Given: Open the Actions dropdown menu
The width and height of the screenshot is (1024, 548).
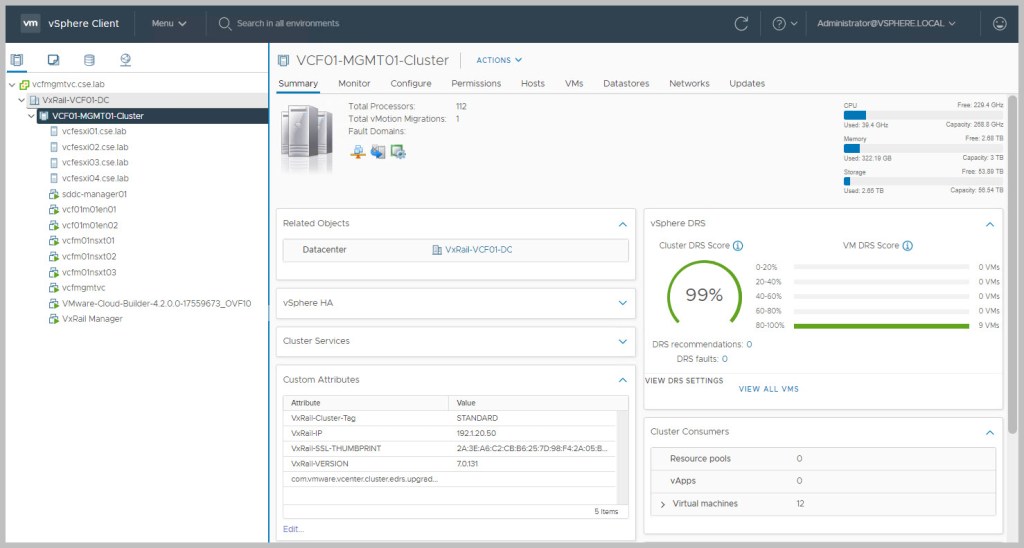Looking at the screenshot, I should (x=499, y=61).
